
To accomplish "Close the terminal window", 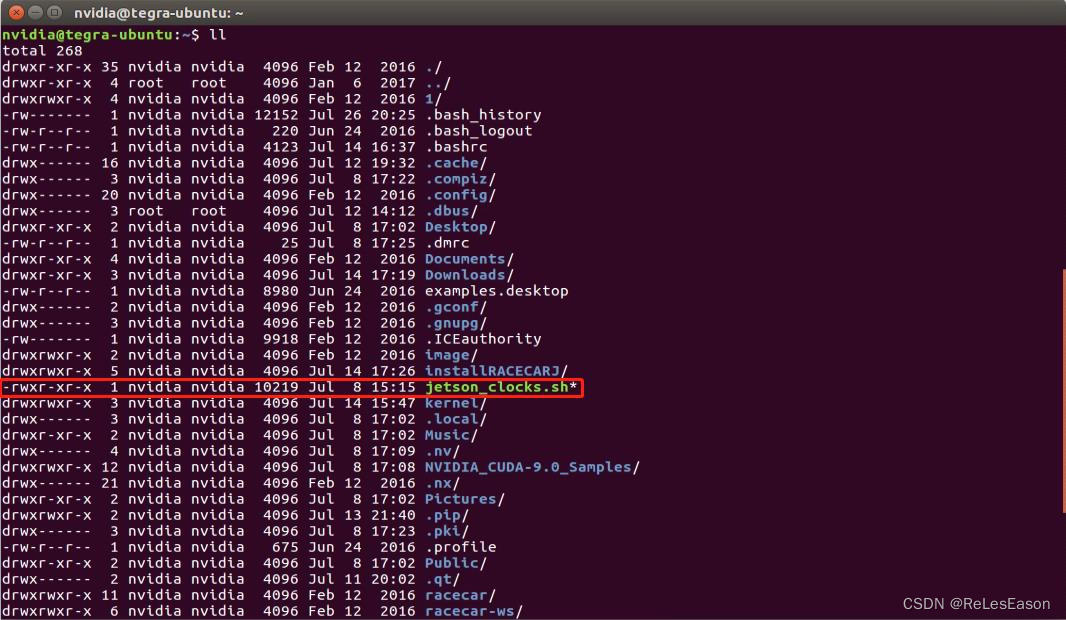I will pyautogui.click(x=16, y=12).
